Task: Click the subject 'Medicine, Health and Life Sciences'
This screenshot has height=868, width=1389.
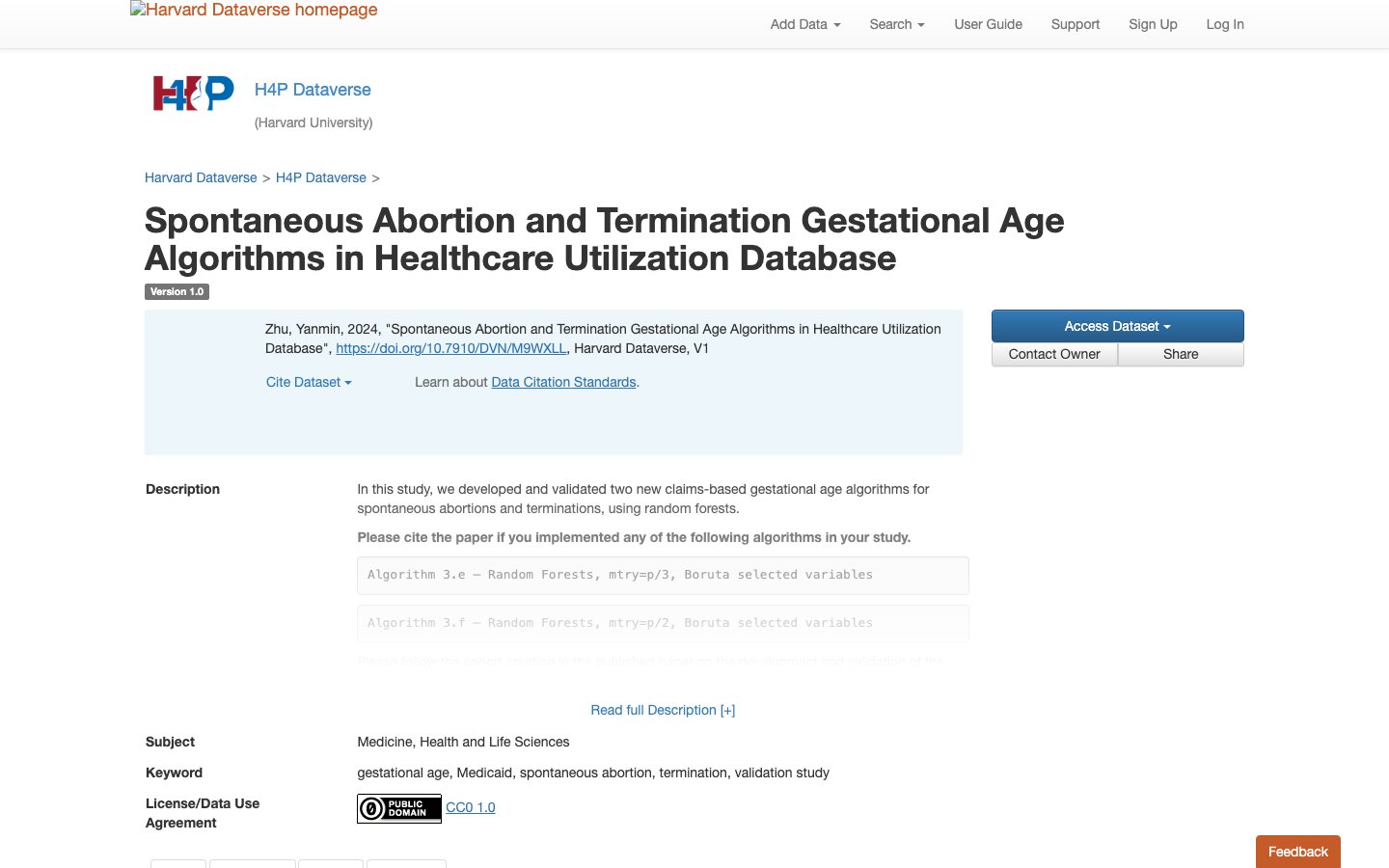Action: pos(463,742)
